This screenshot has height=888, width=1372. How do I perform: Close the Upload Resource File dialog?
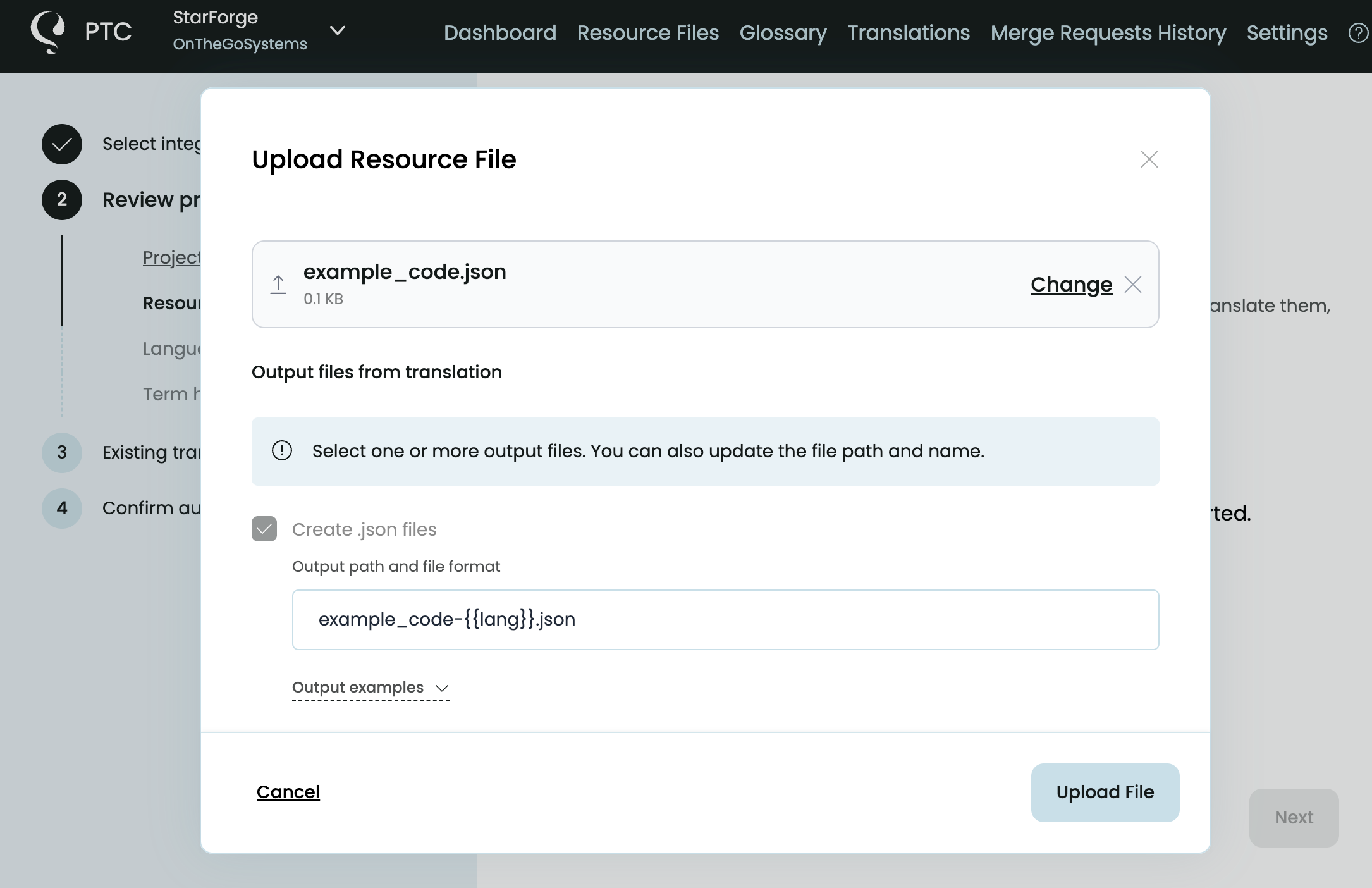point(1149,159)
